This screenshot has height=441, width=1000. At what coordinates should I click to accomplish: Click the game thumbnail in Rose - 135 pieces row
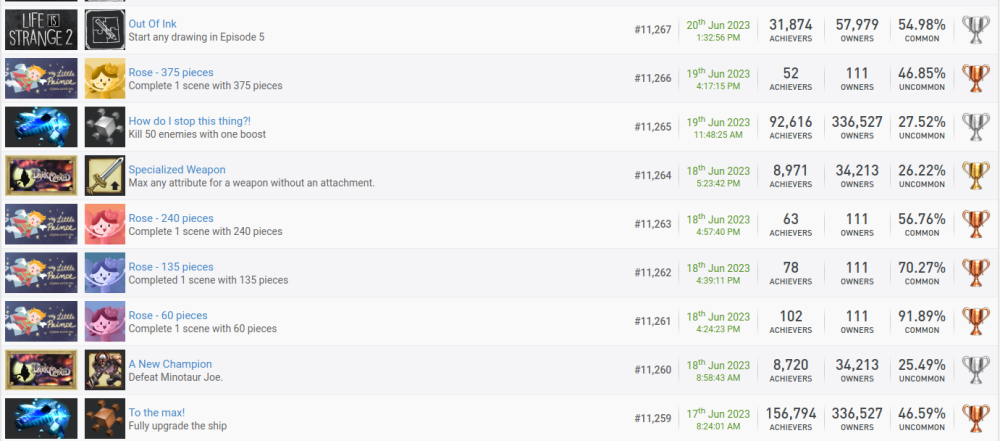coord(40,272)
